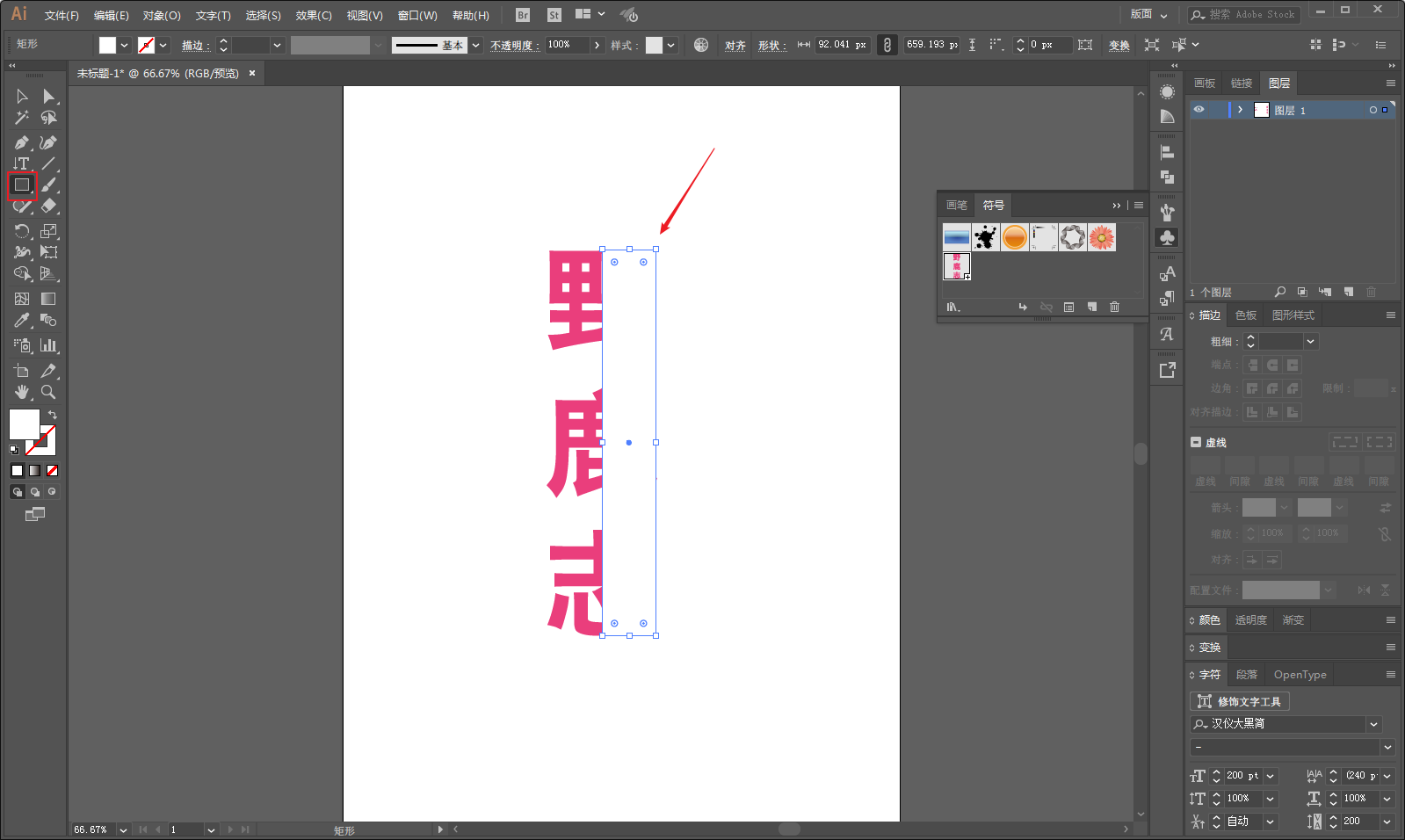The width and height of the screenshot is (1405, 840).
Task: Open the 样式 graphic style dropdown
Action: coord(670,45)
